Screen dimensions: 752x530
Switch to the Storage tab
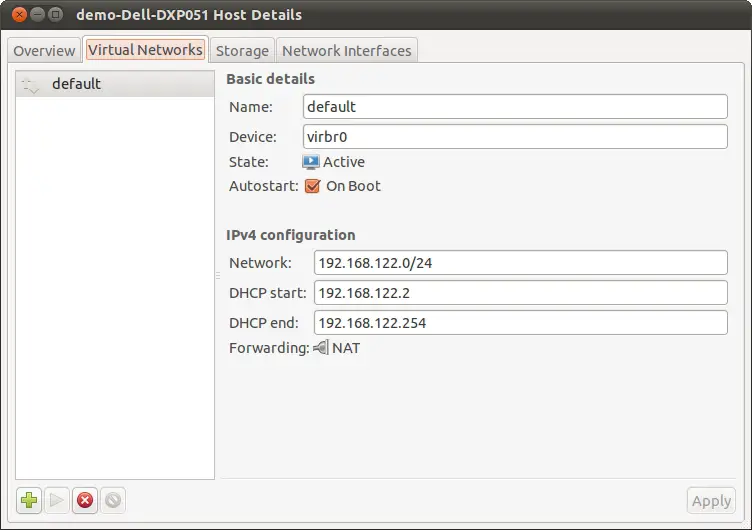pos(242,50)
